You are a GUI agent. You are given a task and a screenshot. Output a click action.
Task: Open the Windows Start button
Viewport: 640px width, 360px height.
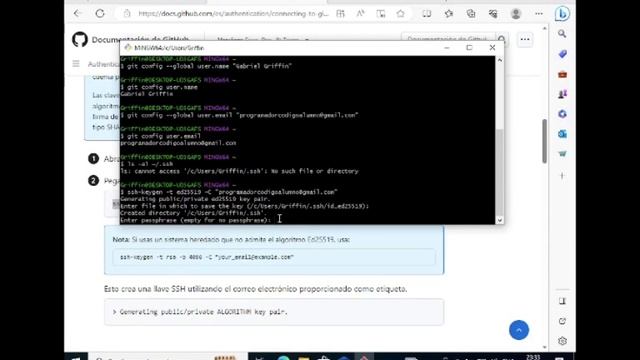[76, 357]
